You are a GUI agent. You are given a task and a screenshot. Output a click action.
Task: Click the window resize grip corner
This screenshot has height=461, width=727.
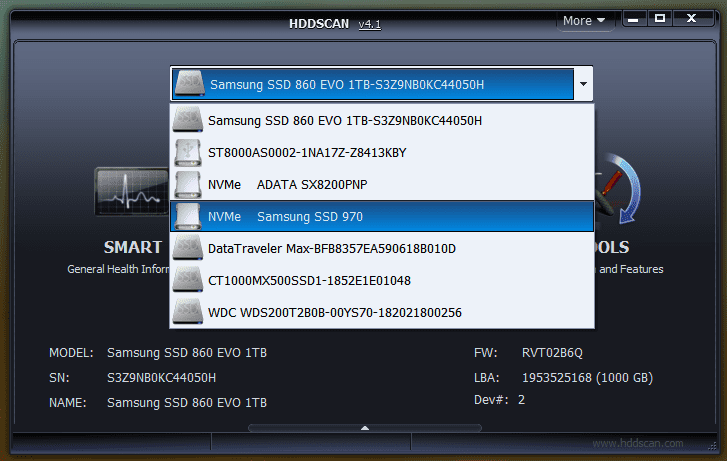pyautogui.click(x=712, y=446)
